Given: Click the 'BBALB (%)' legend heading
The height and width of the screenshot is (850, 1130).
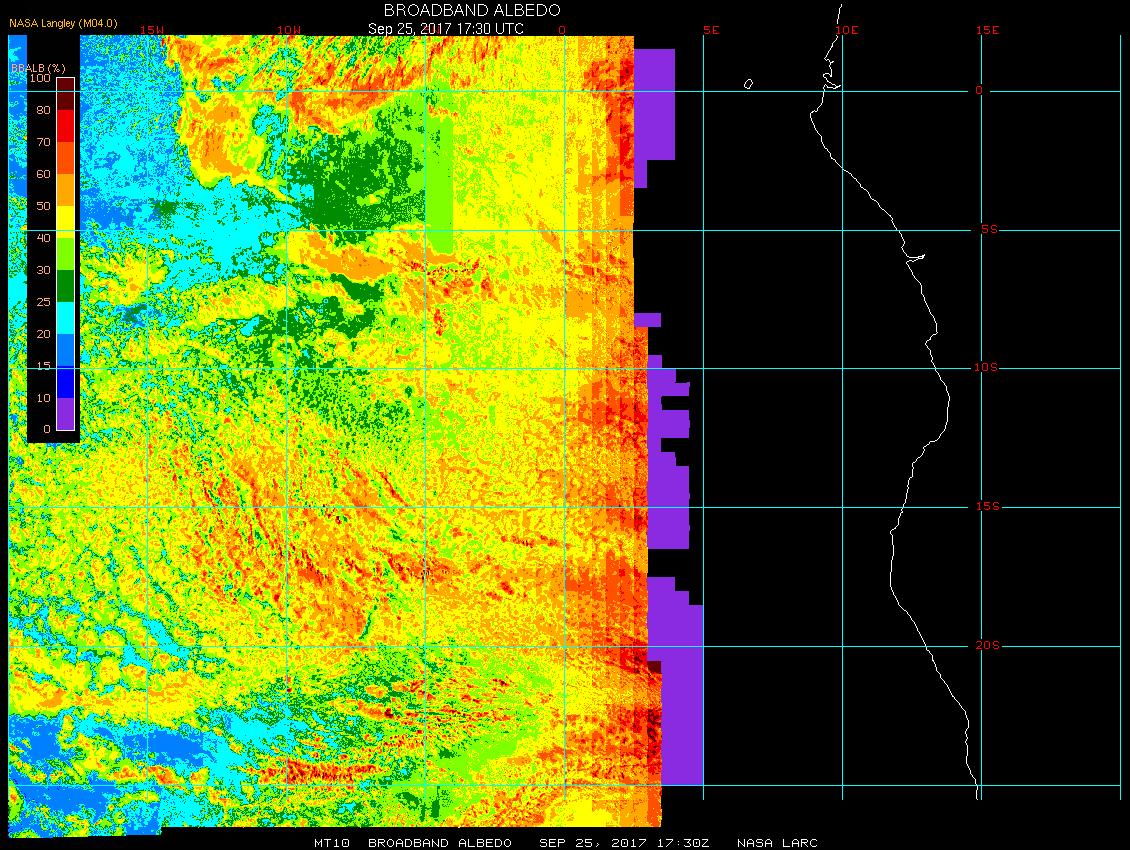Looking at the screenshot, I should pos(38,68).
